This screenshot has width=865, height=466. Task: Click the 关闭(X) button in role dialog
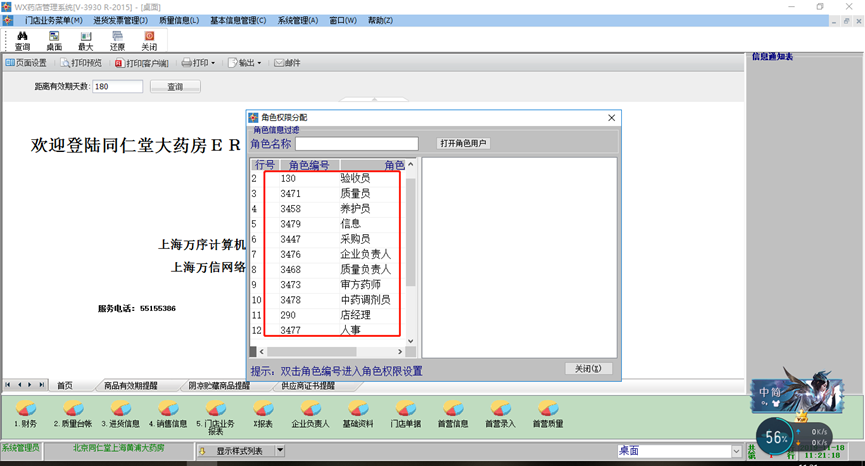588,368
